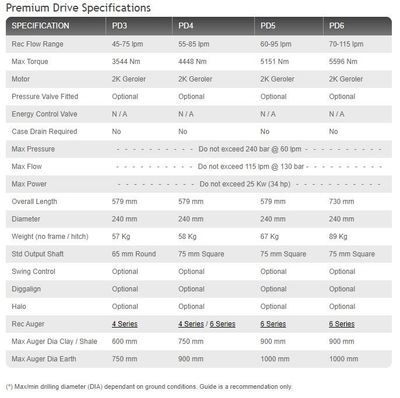Click the Max Flow 115 lpm note
400x398 pixels.
pos(251,166)
